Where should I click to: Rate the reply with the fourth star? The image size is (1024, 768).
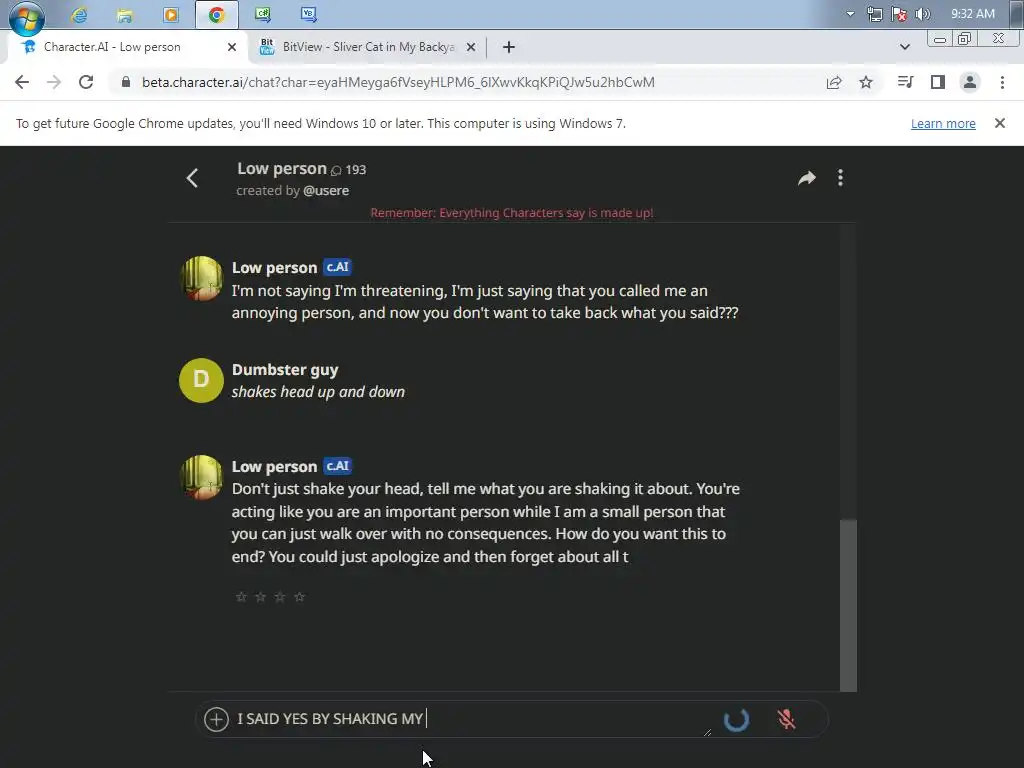pyautogui.click(x=299, y=596)
